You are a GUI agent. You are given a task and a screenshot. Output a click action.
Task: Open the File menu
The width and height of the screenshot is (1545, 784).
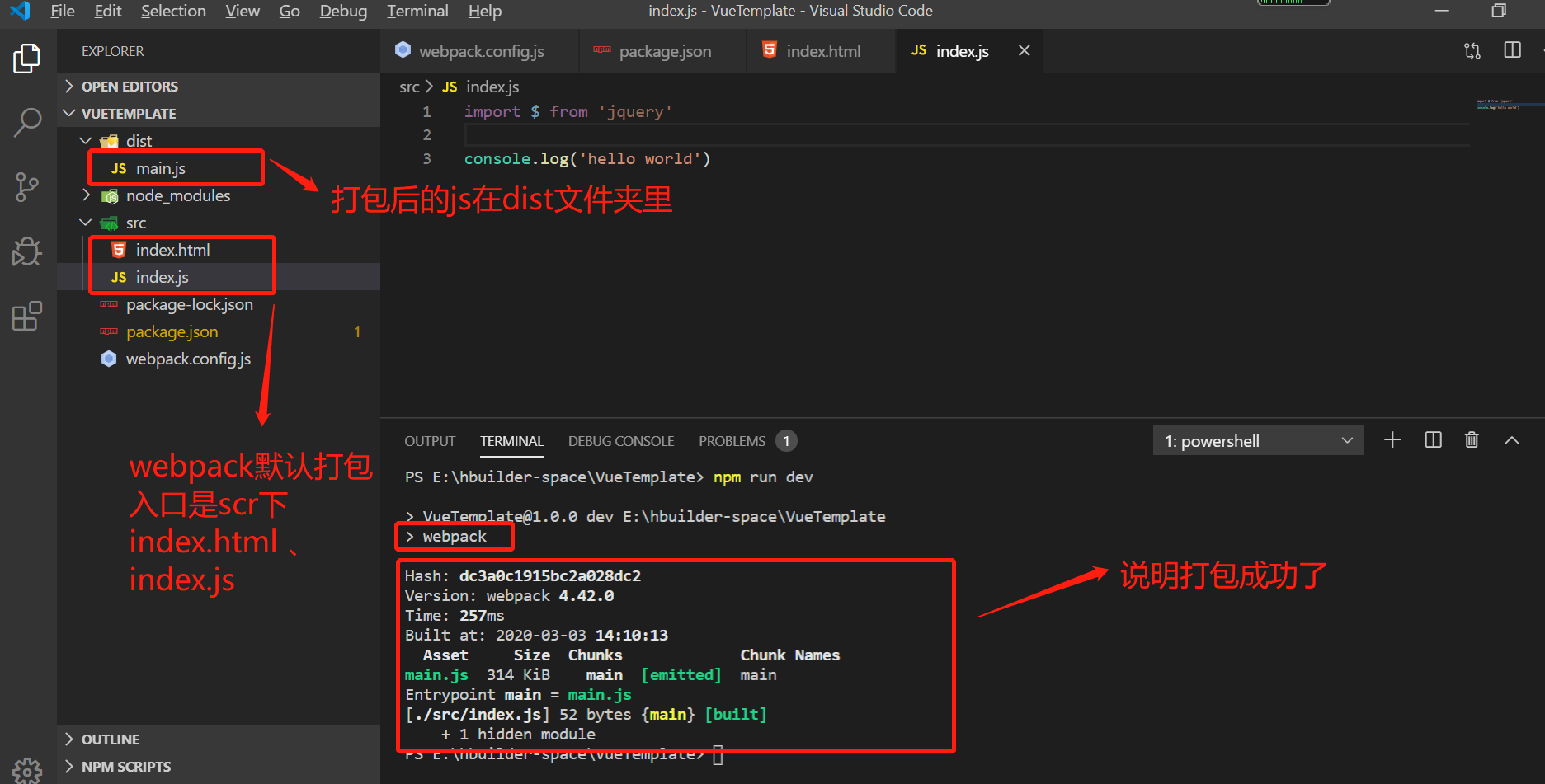(x=63, y=11)
